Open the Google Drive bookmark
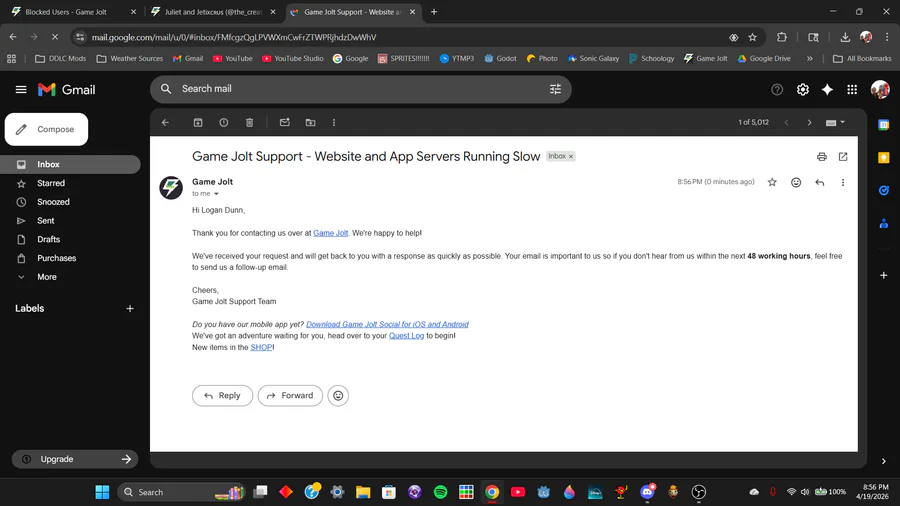Screen dimensions: 900x506 [764, 59]
